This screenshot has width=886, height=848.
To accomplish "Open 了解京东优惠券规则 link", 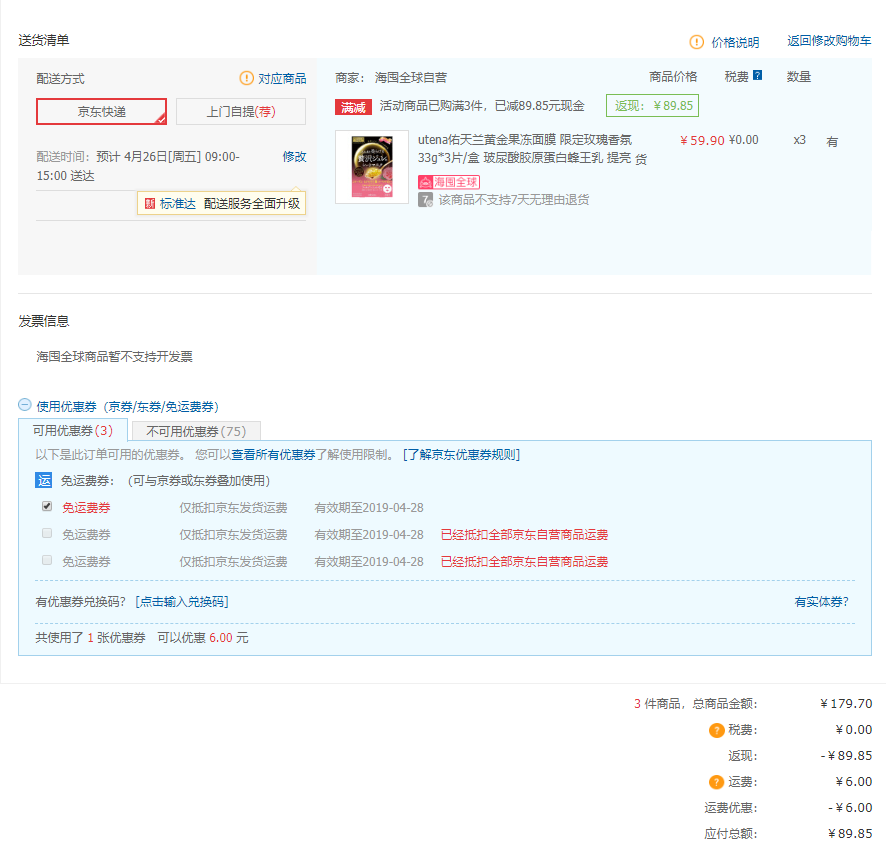I will [461, 455].
